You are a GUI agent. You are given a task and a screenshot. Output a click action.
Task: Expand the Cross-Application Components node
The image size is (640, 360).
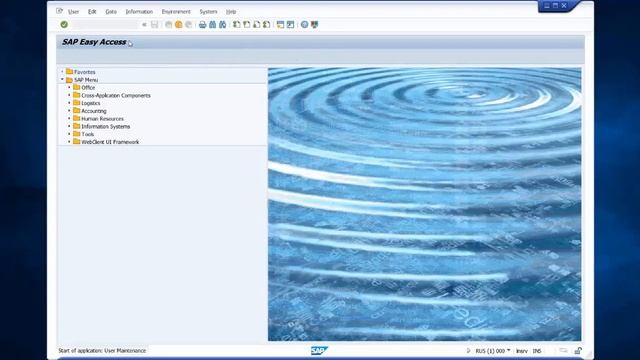click(69, 95)
